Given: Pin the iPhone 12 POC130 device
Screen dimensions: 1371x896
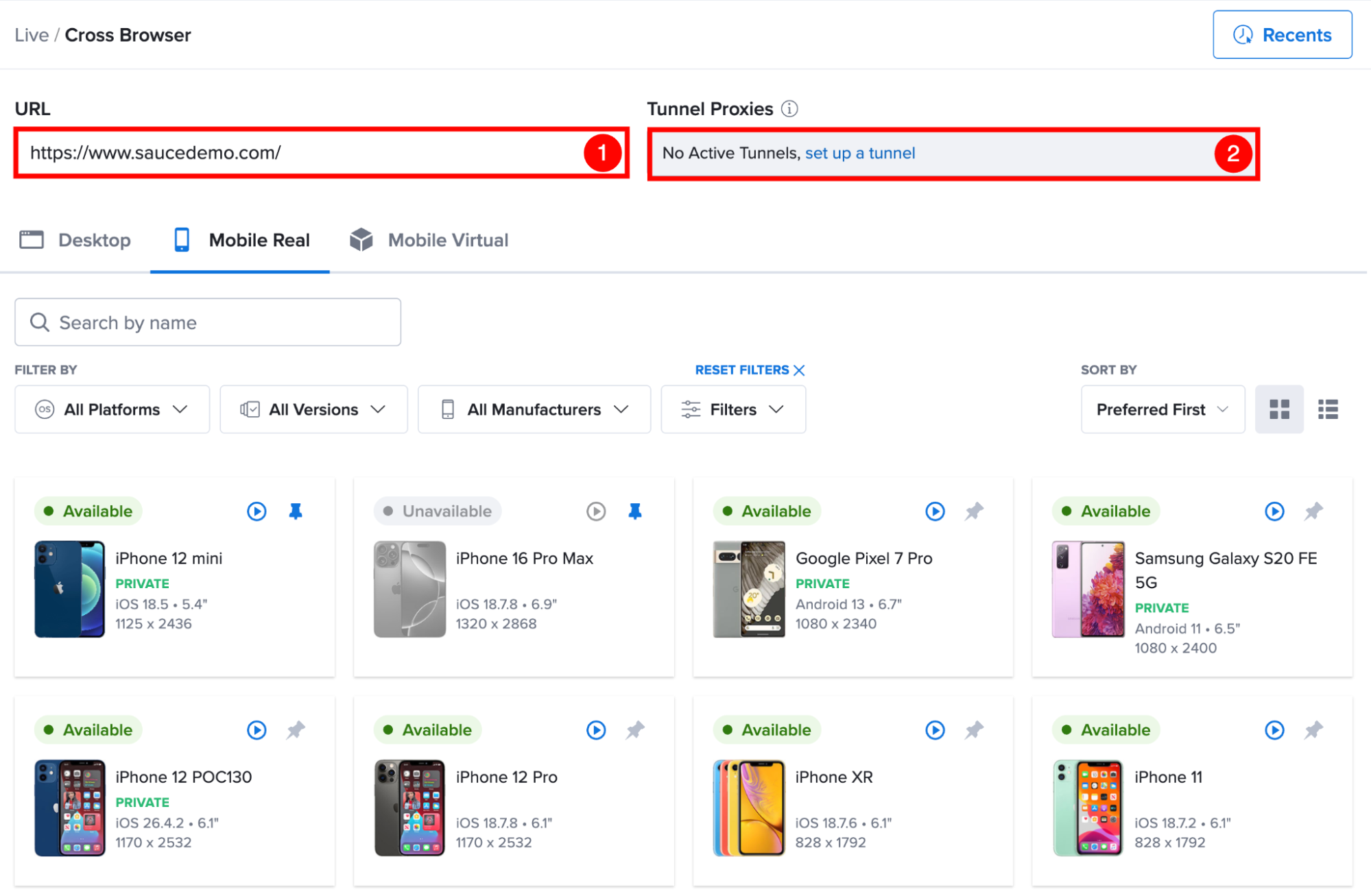Looking at the screenshot, I should click(x=296, y=730).
